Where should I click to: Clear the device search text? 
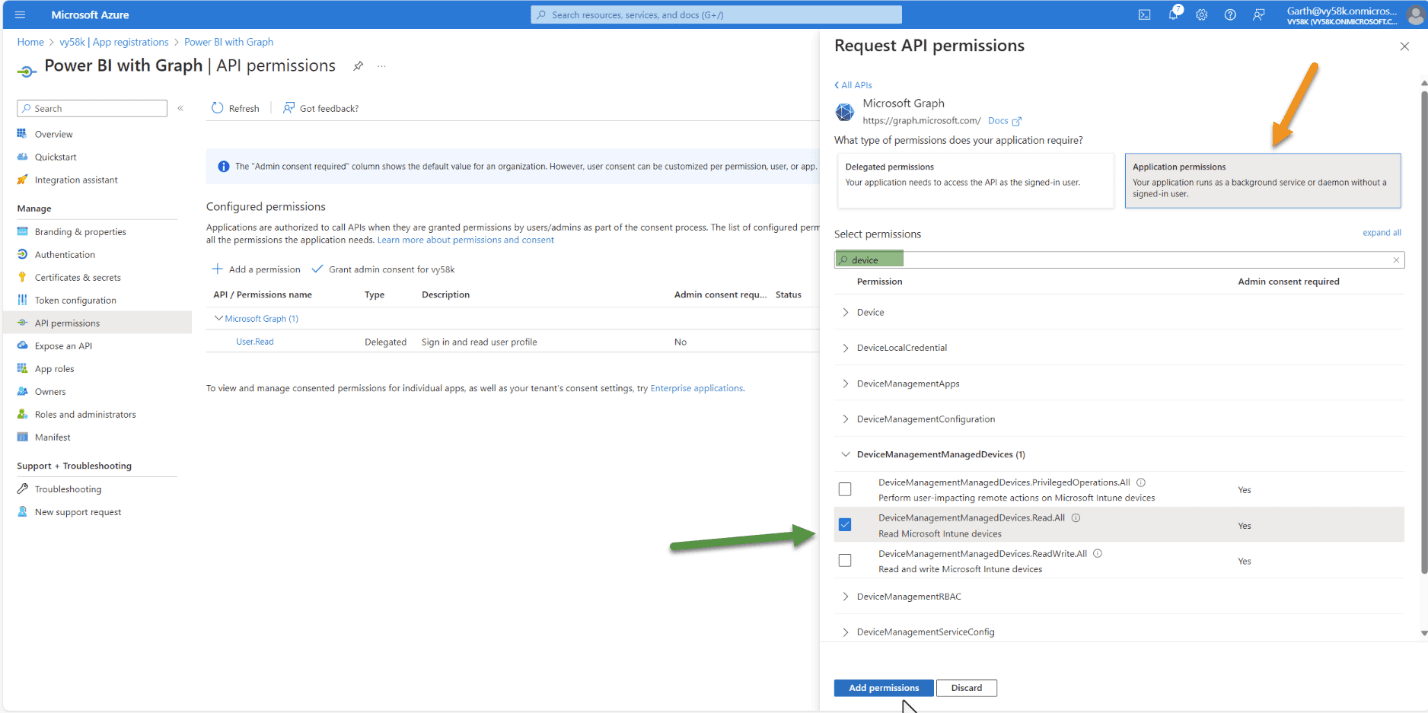tap(1396, 260)
